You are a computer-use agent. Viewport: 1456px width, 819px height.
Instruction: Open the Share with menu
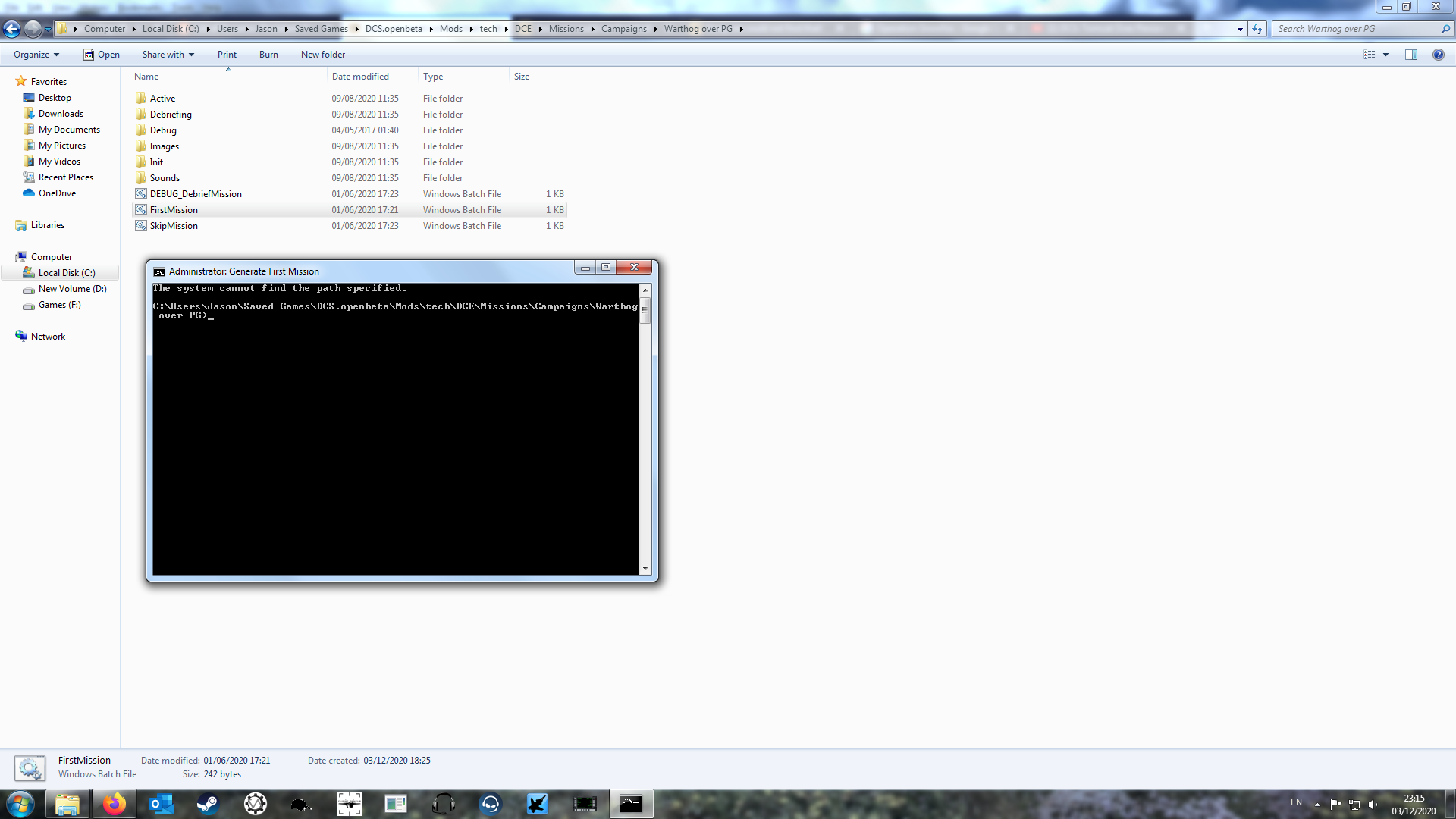(168, 55)
